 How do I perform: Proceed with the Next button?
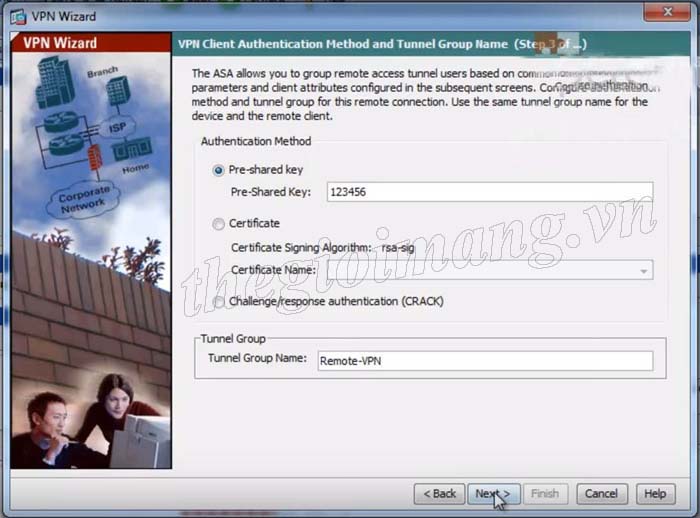point(494,493)
